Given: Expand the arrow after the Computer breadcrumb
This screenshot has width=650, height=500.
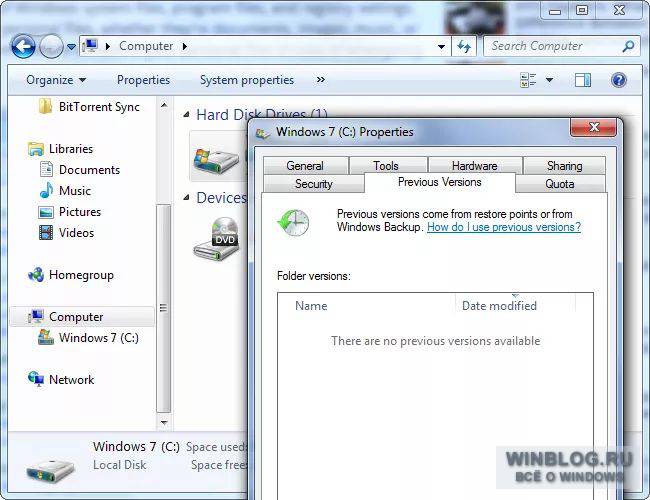Looking at the screenshot, I should (x=184, y=46).
